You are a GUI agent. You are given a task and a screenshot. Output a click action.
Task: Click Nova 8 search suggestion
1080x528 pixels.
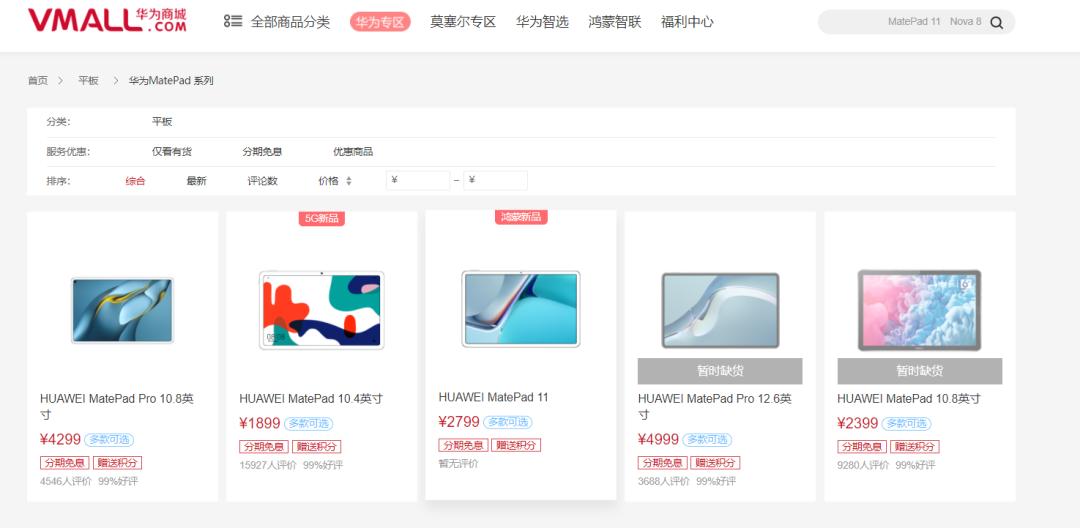pos(966,21)
